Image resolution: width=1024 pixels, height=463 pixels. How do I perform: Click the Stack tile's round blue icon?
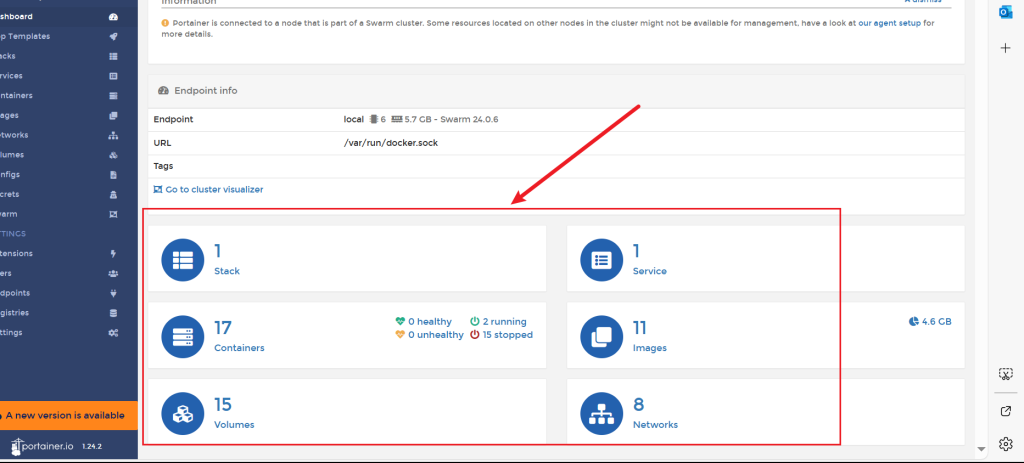tap(182, 259)
